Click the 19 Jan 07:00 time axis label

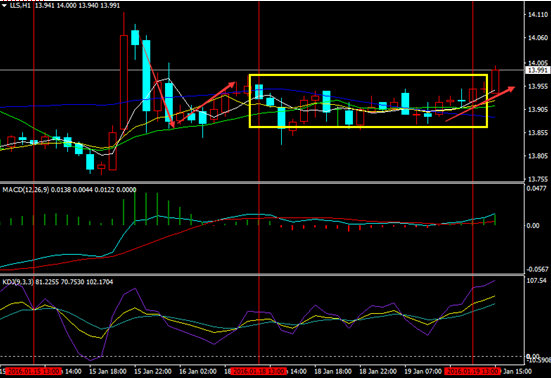point(423,371)
